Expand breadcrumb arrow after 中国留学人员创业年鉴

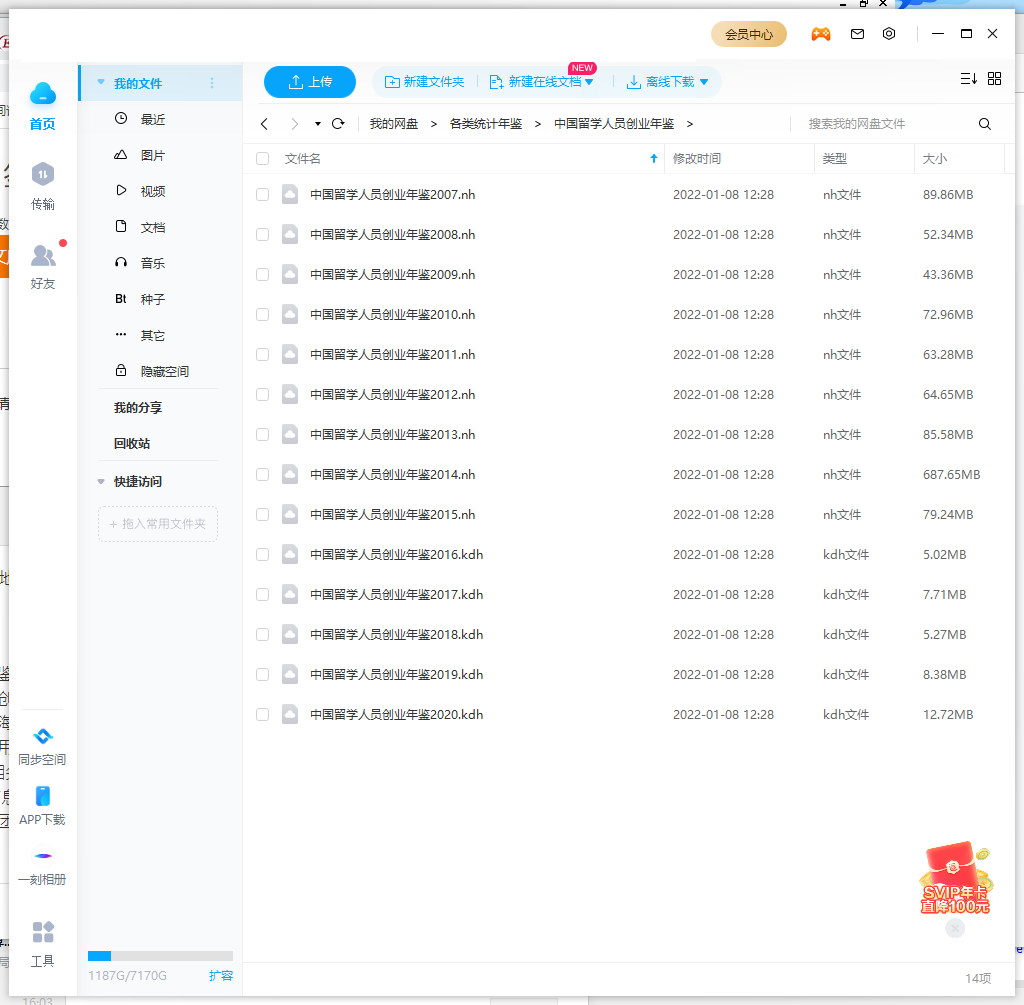pyautogui.click(x=690, y=124)
